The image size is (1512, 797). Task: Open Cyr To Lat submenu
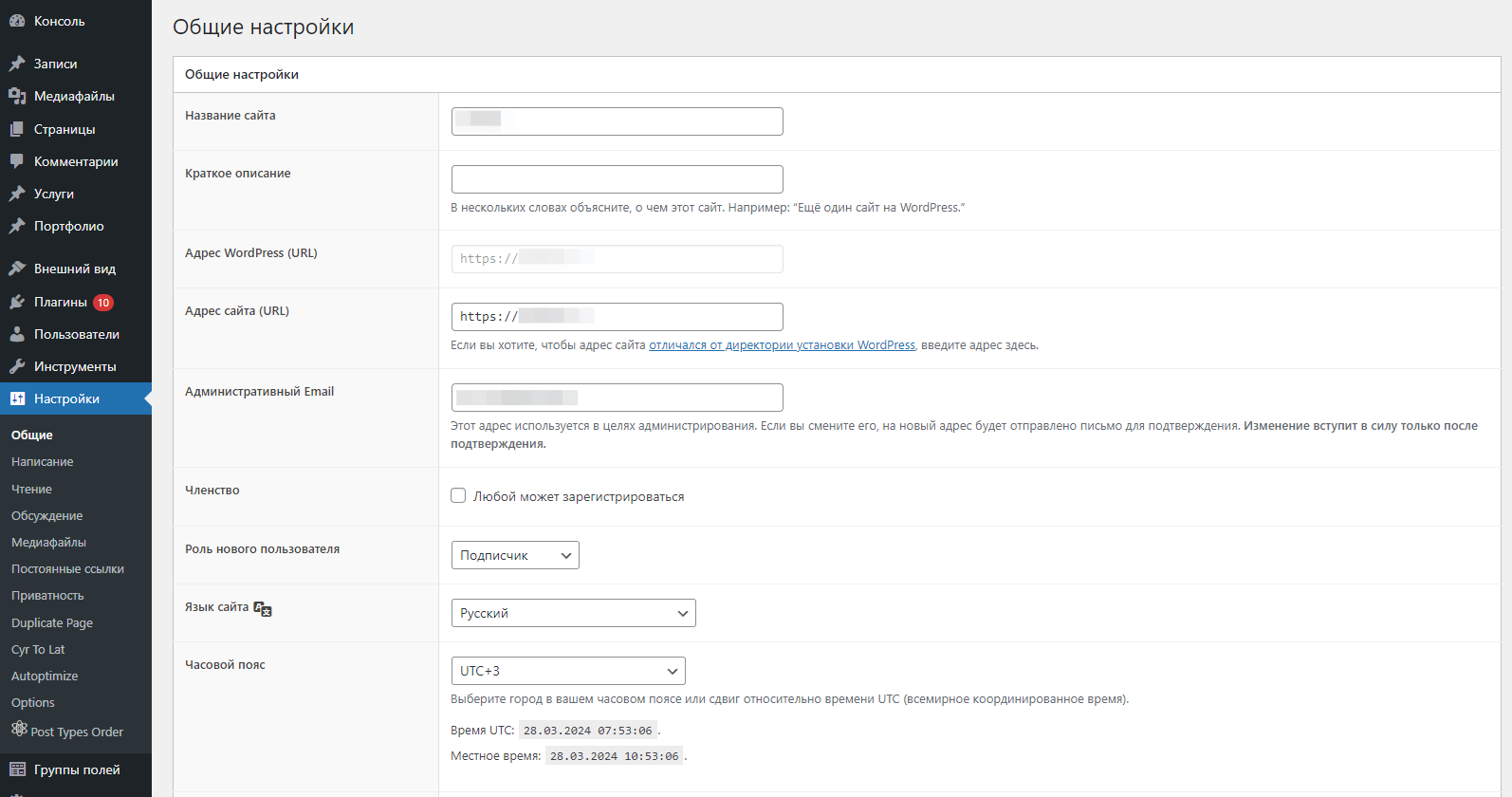click(38, 650)
